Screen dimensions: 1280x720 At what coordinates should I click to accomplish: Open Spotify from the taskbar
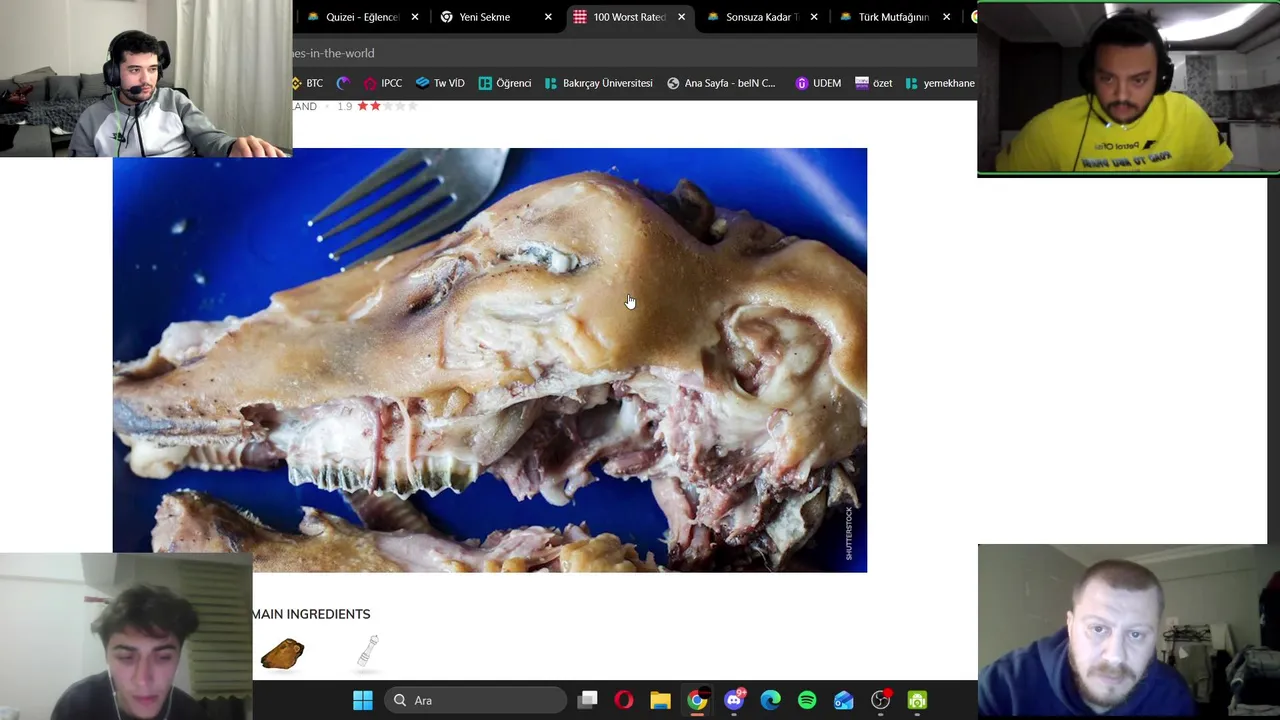[x=807, y=701]
